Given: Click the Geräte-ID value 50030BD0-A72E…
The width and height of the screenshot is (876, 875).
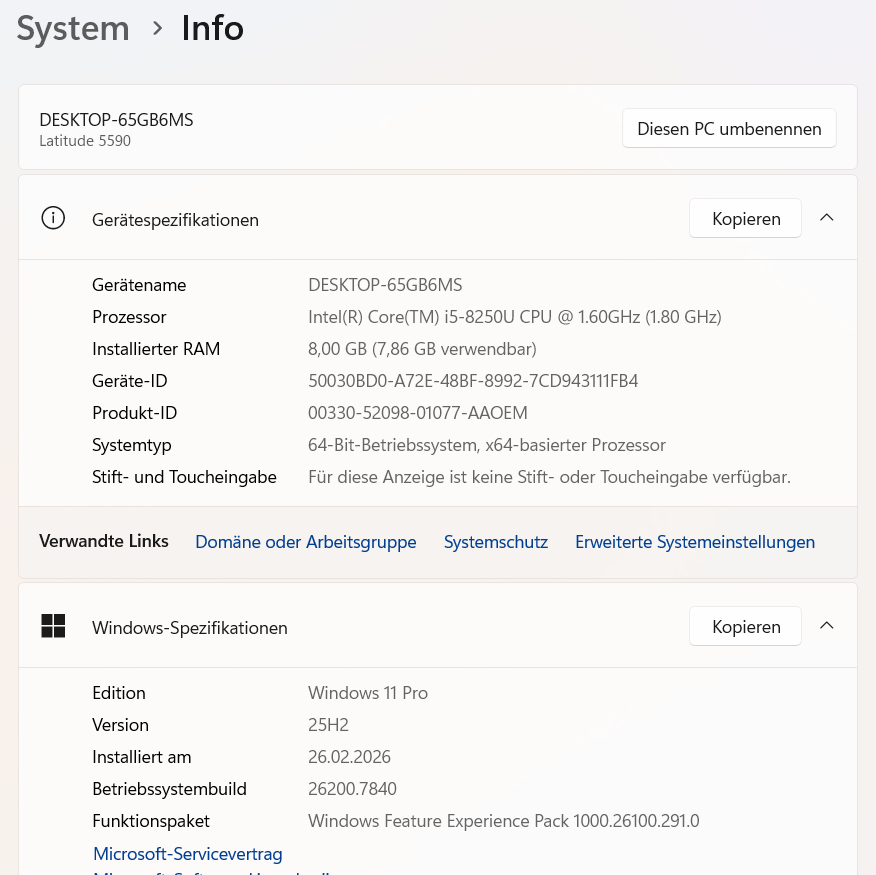Looking at the screenshot, I should (473, 381).
